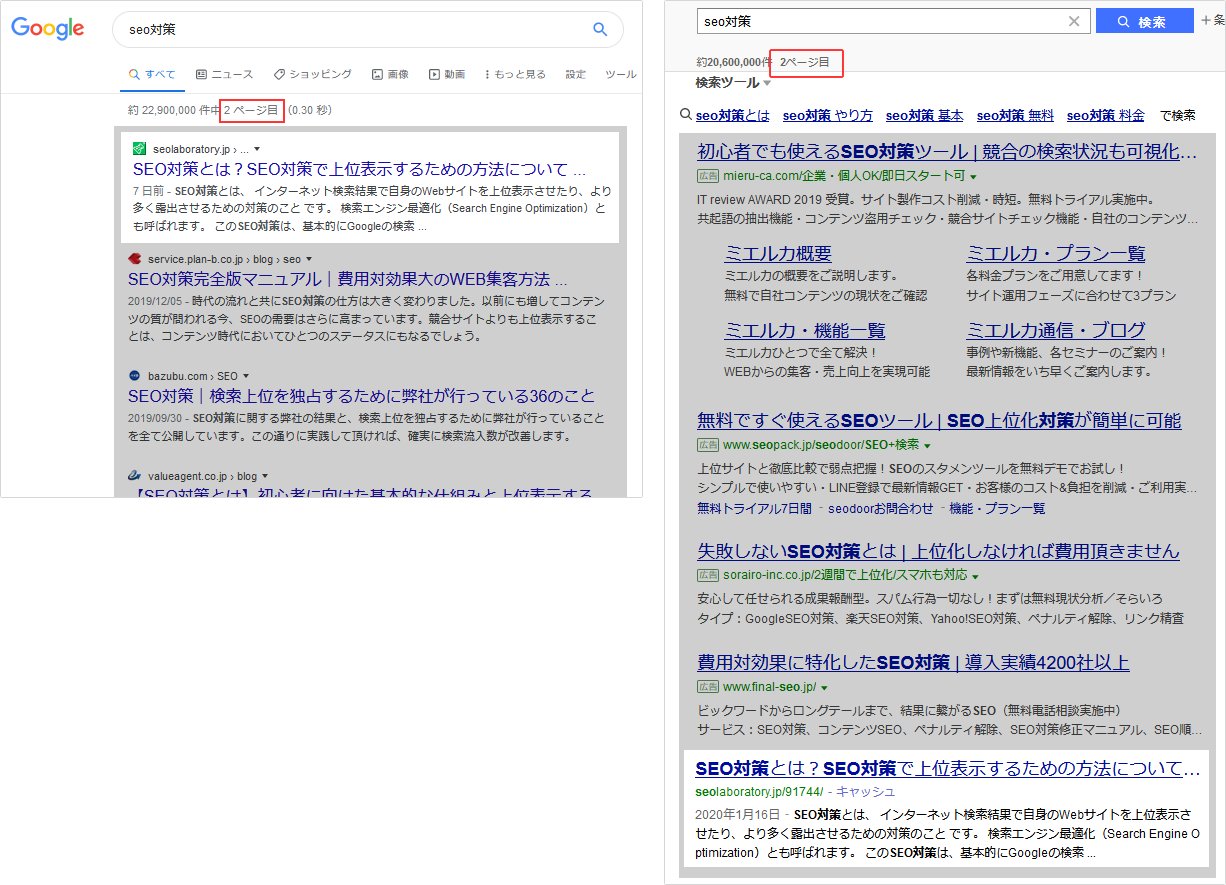
Task: Click the Yahoo blue 検索 button
Action: point(1144,21)
